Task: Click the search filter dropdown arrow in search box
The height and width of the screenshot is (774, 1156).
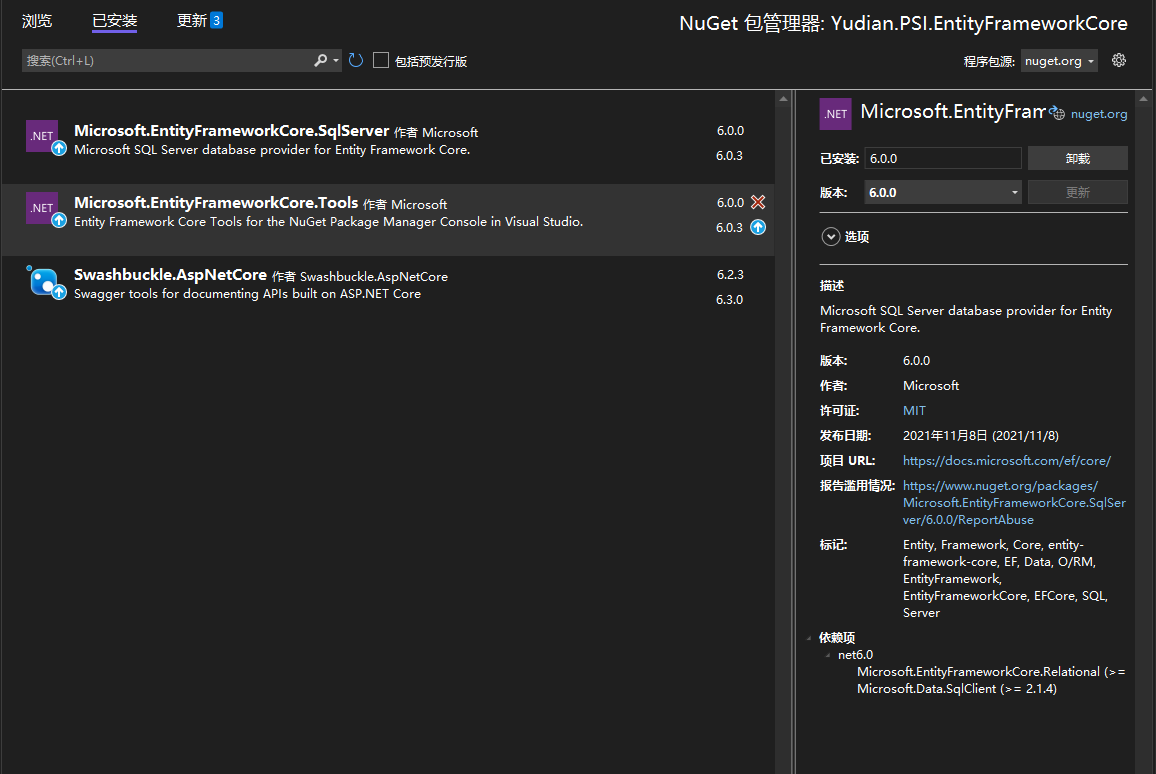Action: [x=335, y=60]
